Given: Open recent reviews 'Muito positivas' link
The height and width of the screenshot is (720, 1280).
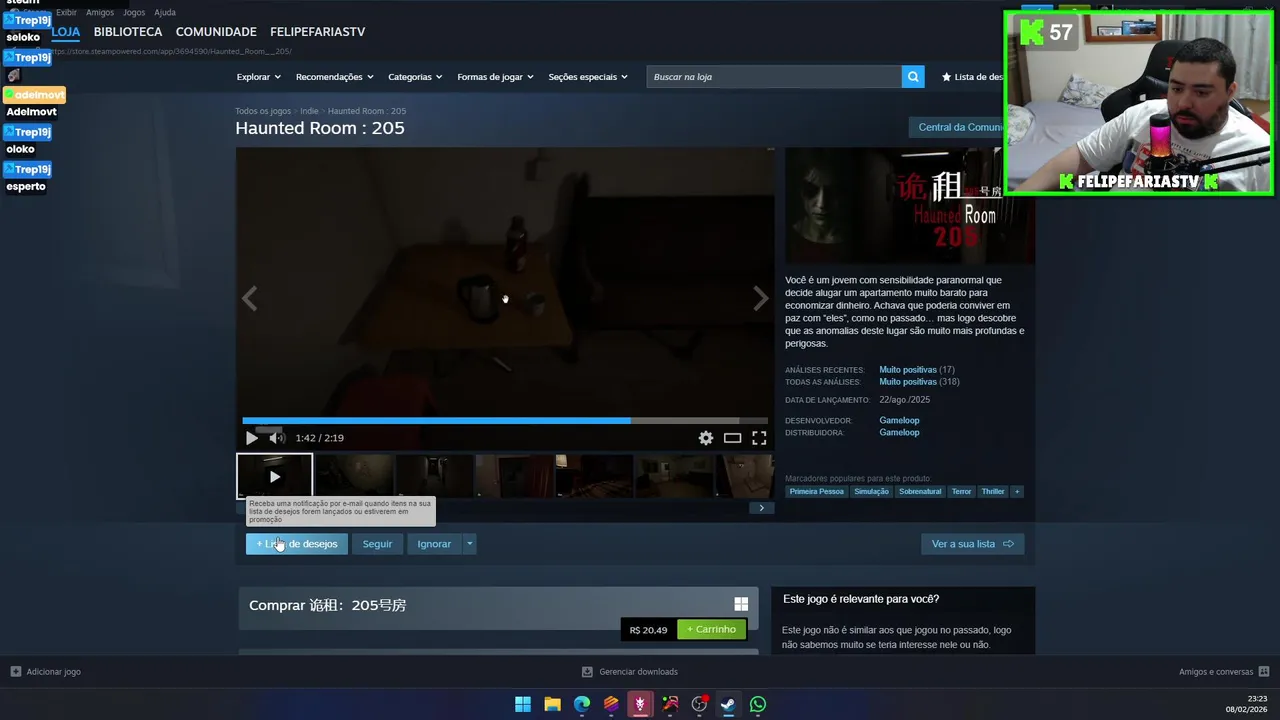Looking at the screenshot, I should tap(908, 370).
